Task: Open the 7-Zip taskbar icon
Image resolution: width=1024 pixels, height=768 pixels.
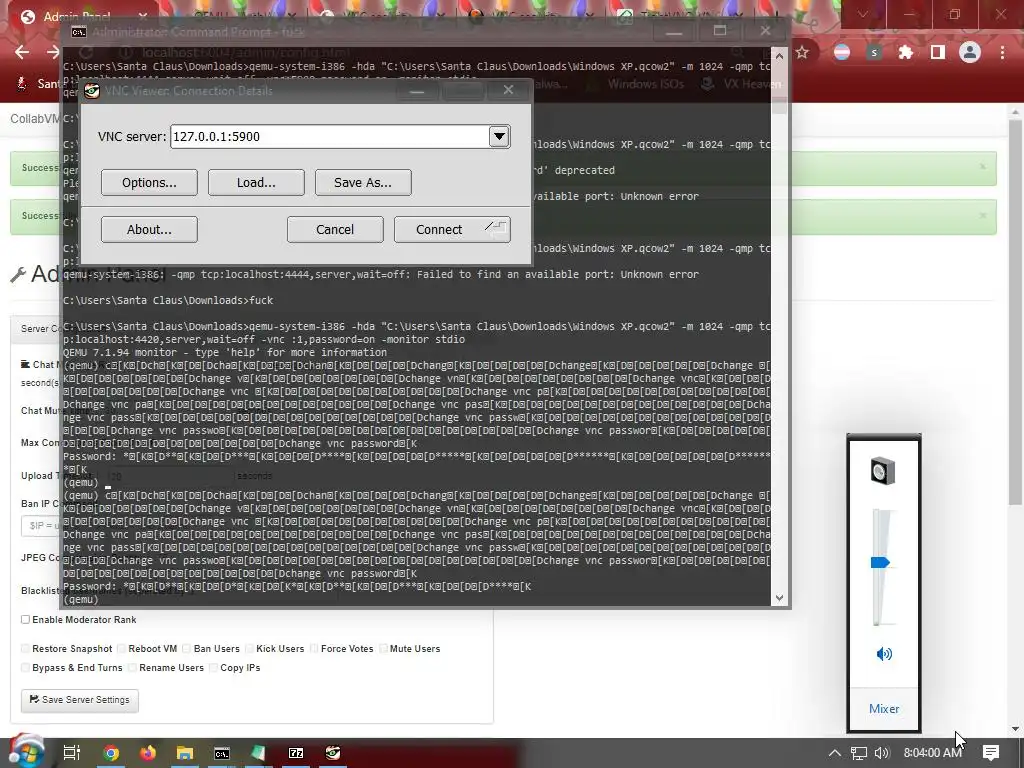Action: pos(296,753)
